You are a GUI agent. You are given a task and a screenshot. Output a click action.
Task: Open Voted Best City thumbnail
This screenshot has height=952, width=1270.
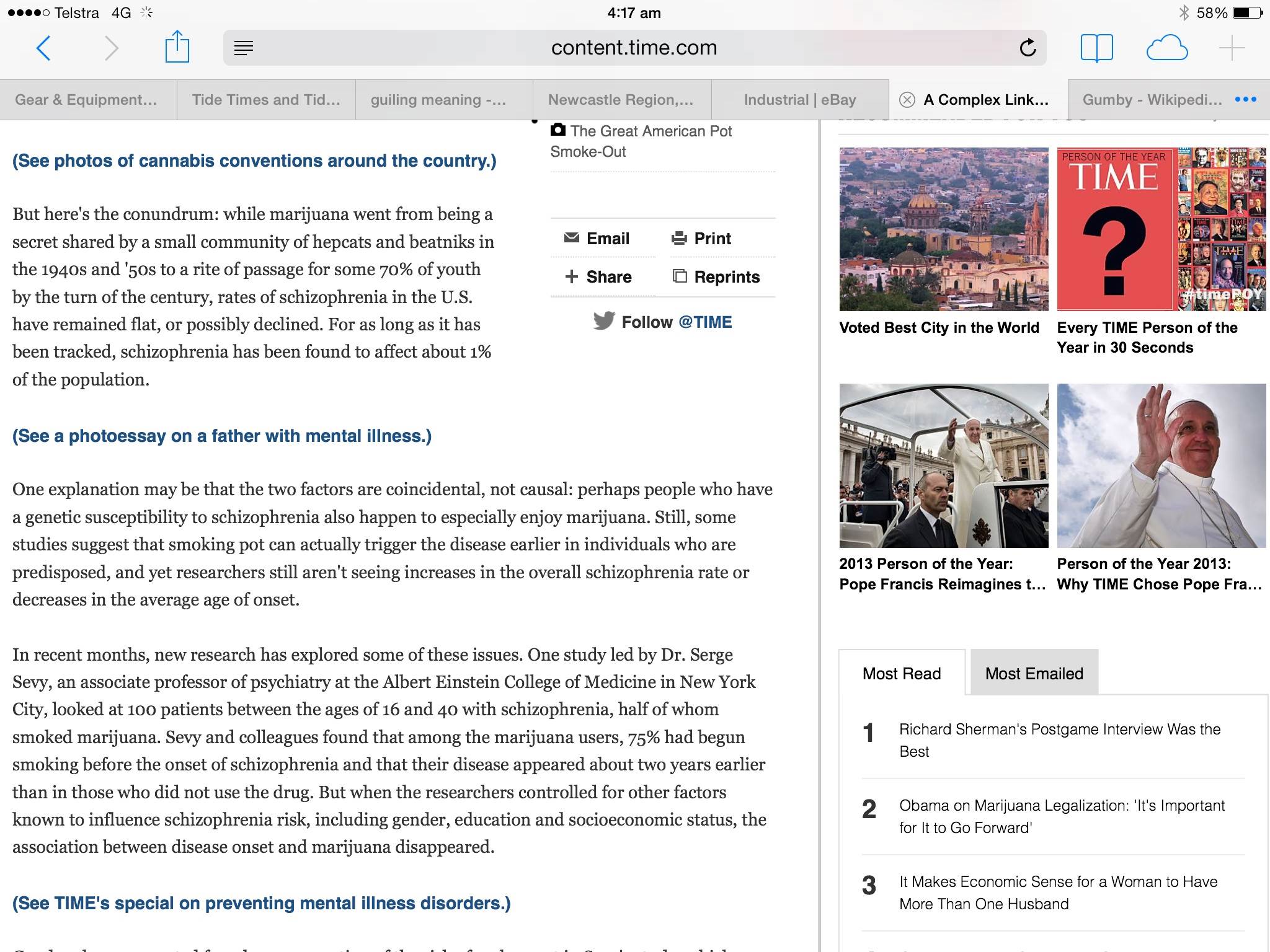[943, 229]
